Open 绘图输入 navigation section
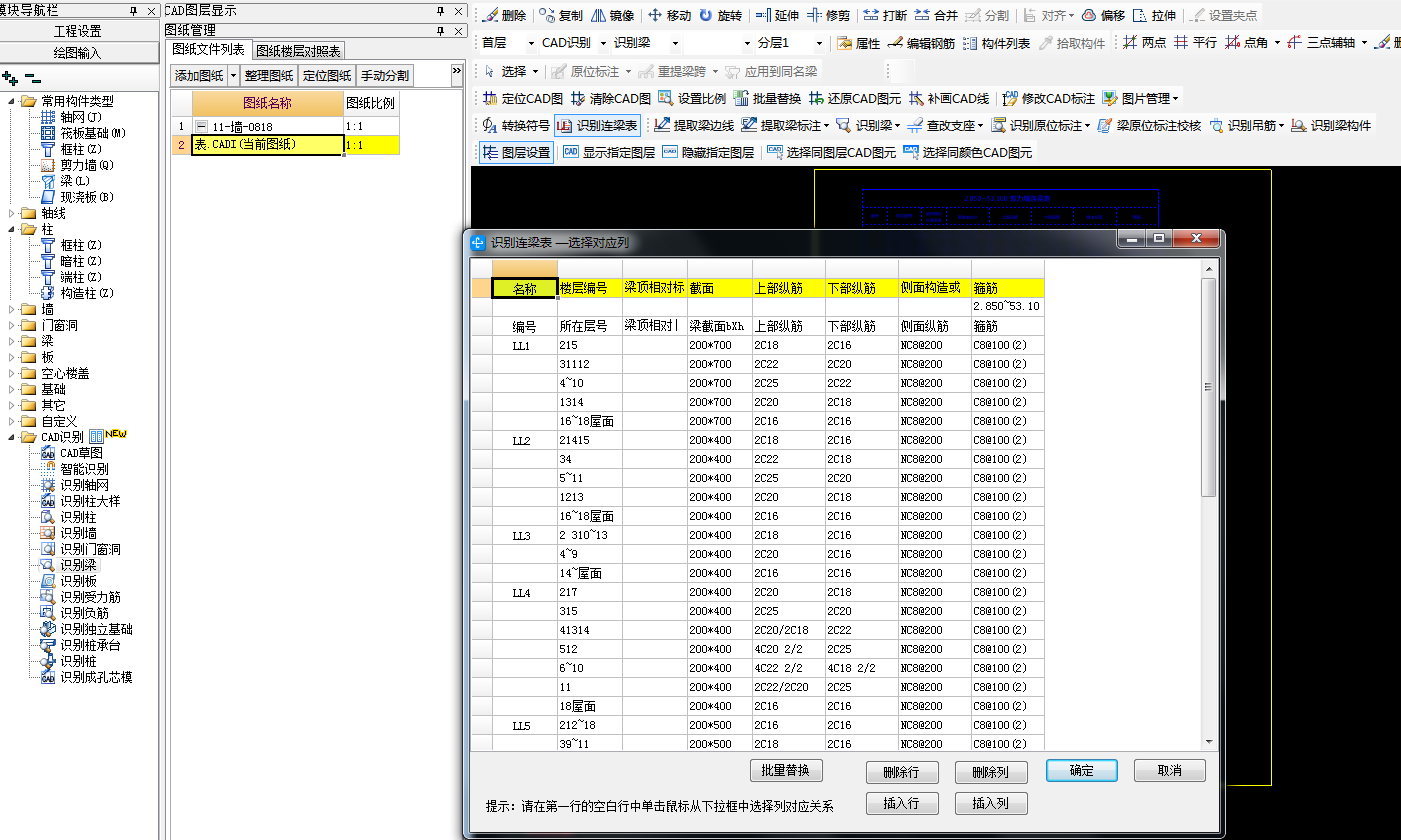The image size is (1401, 840). pyautogui.click(x=77, y=52)
